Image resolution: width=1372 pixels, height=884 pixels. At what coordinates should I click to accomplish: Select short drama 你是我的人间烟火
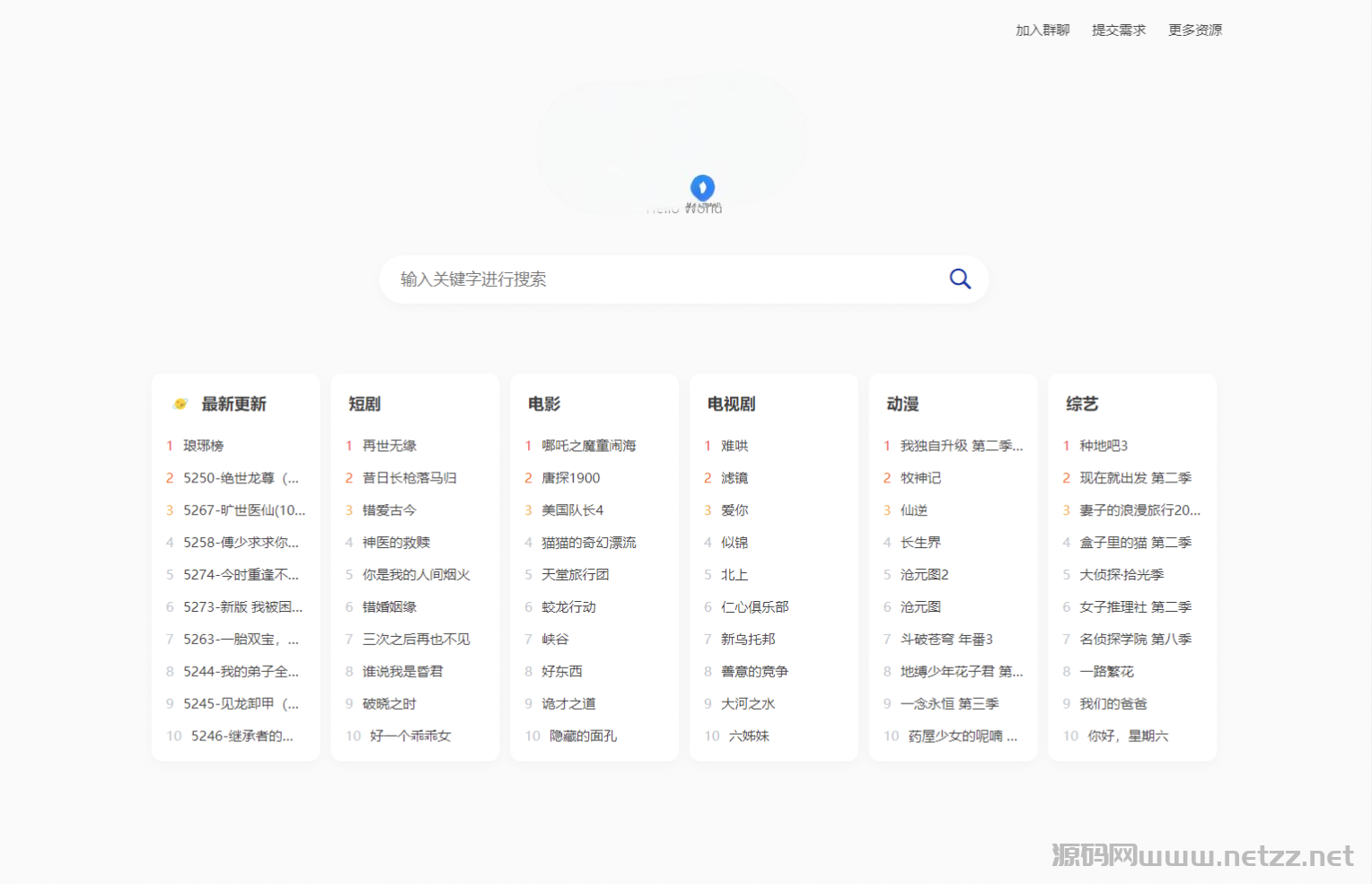(x=417, y=575)
